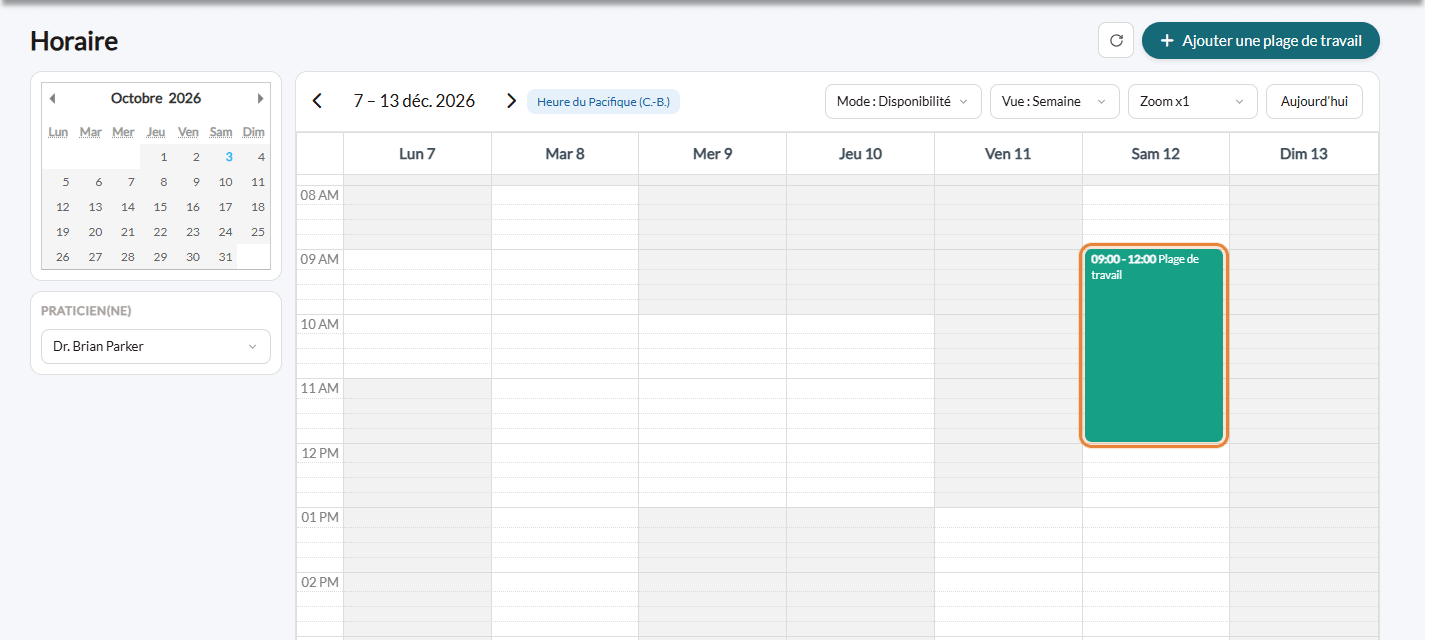Click the 12 PM time label
Viewport: 1440px width, 640px height.
(320, 453)
